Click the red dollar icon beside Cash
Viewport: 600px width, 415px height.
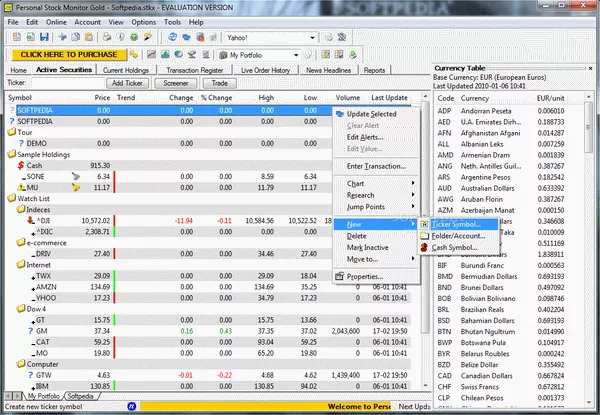click(21, 166)
